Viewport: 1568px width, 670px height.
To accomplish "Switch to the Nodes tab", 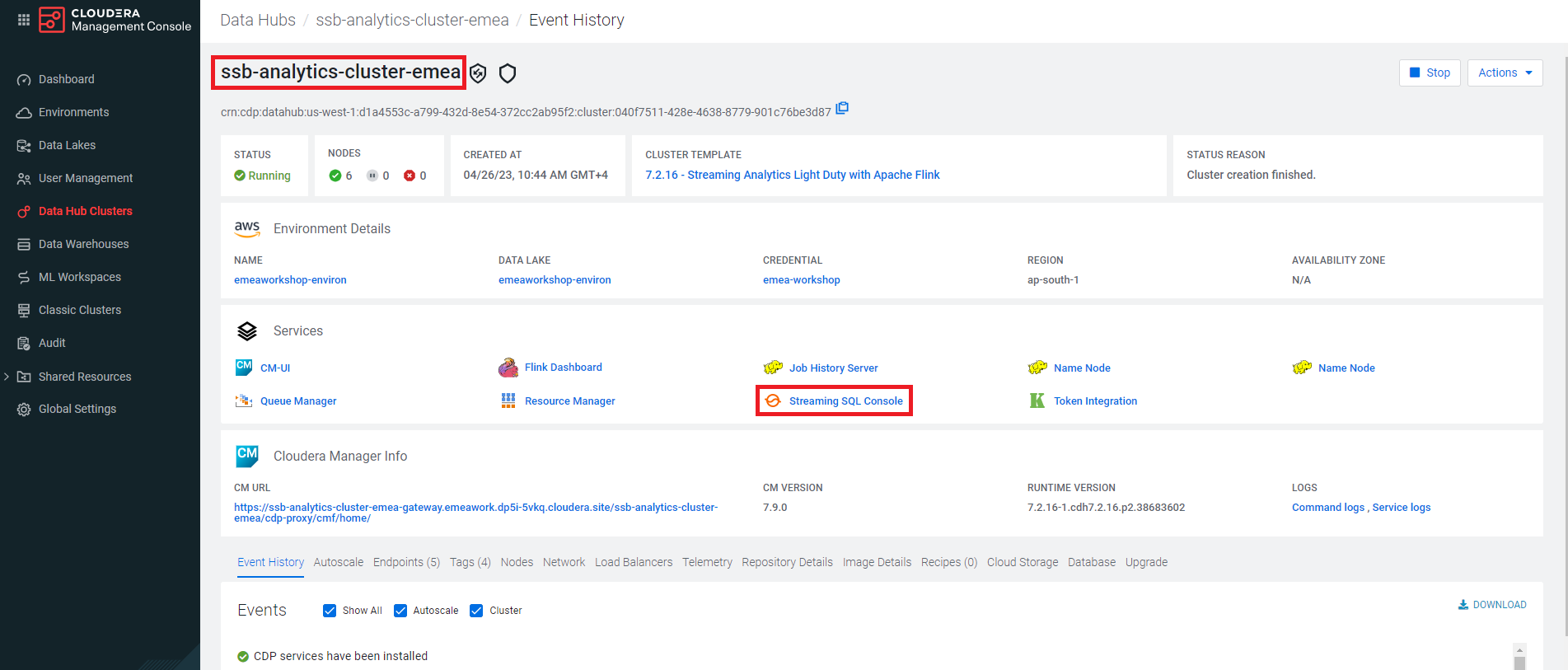I will pos(517,562).
